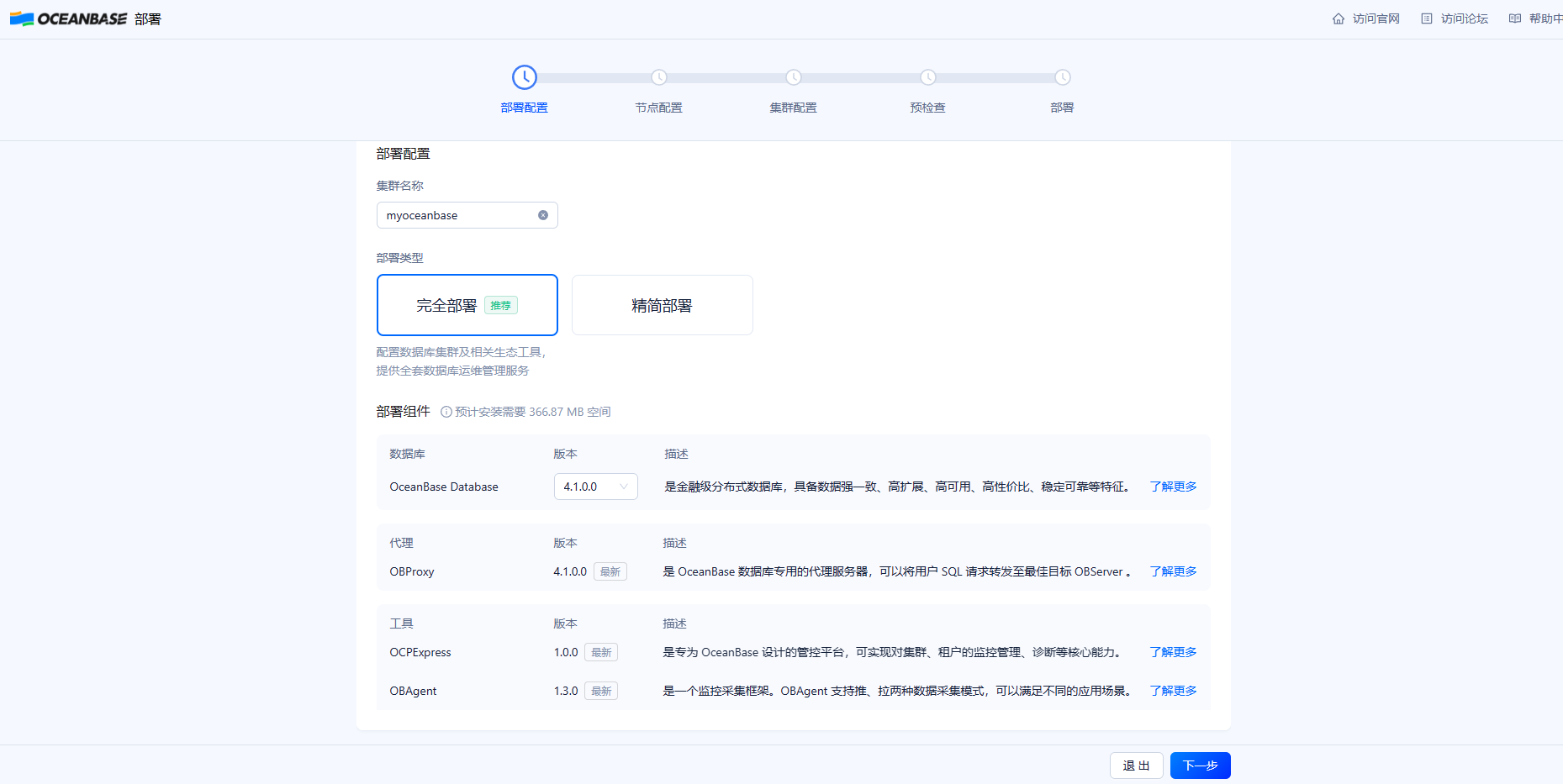Click the 部署配置 step label

coord(525,108)
